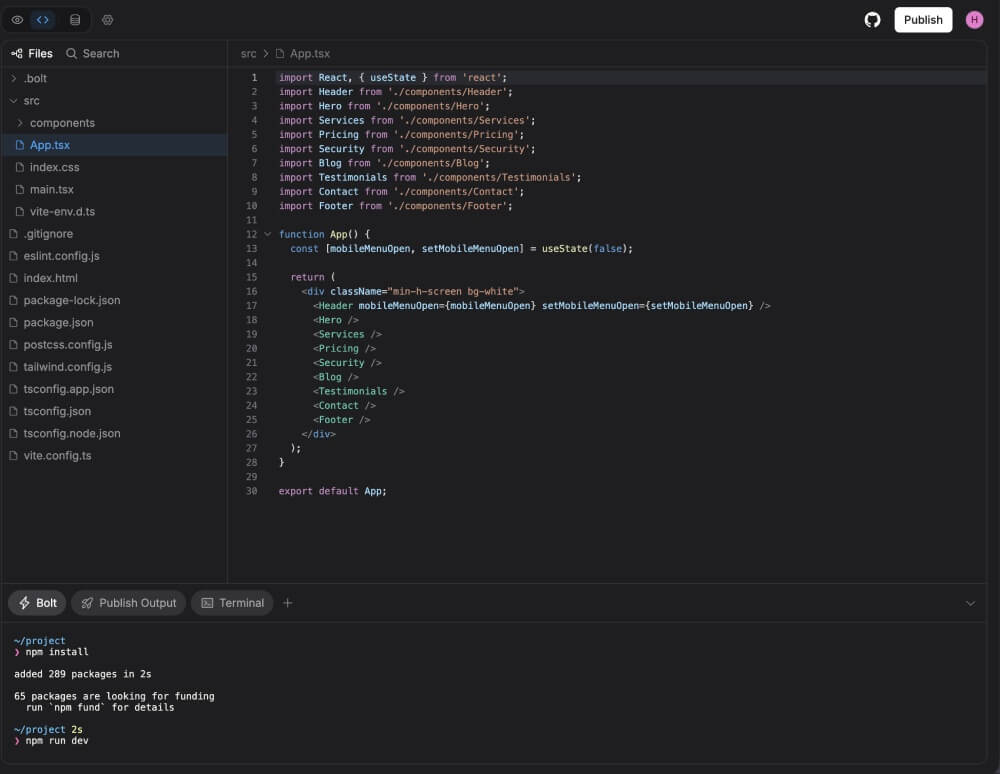Open tsconfig.json file
The width and height of the screenshot is (1000, 774).
coord(115,411)
